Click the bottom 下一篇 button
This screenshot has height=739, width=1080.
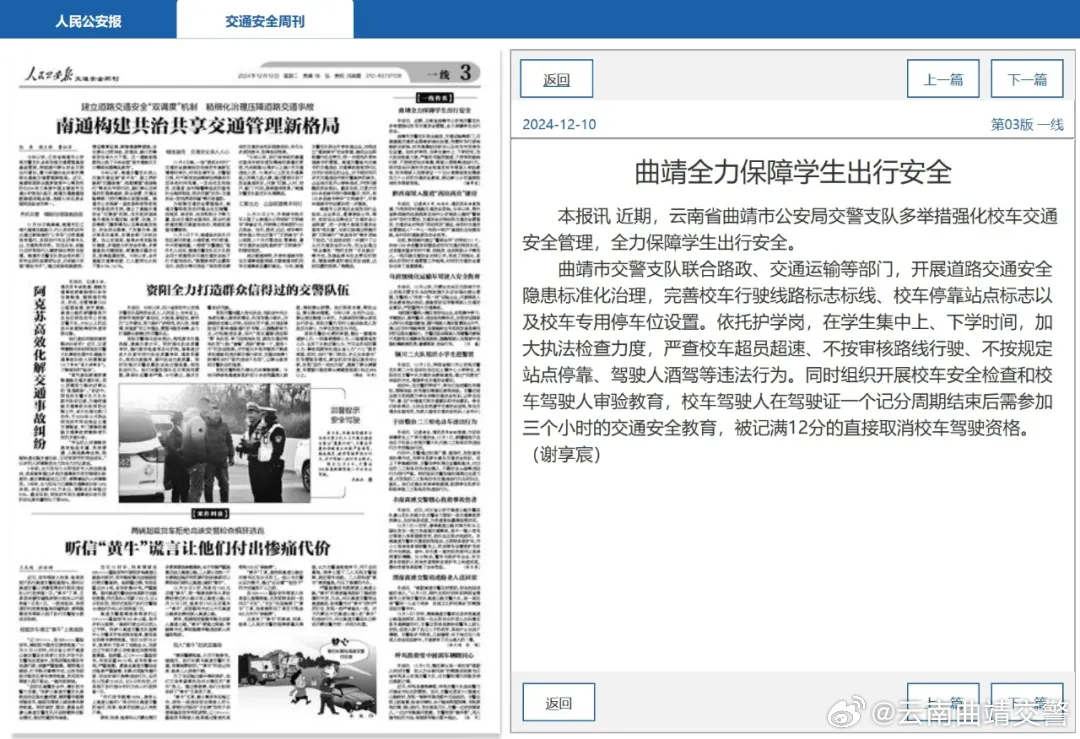point(1026,702)
